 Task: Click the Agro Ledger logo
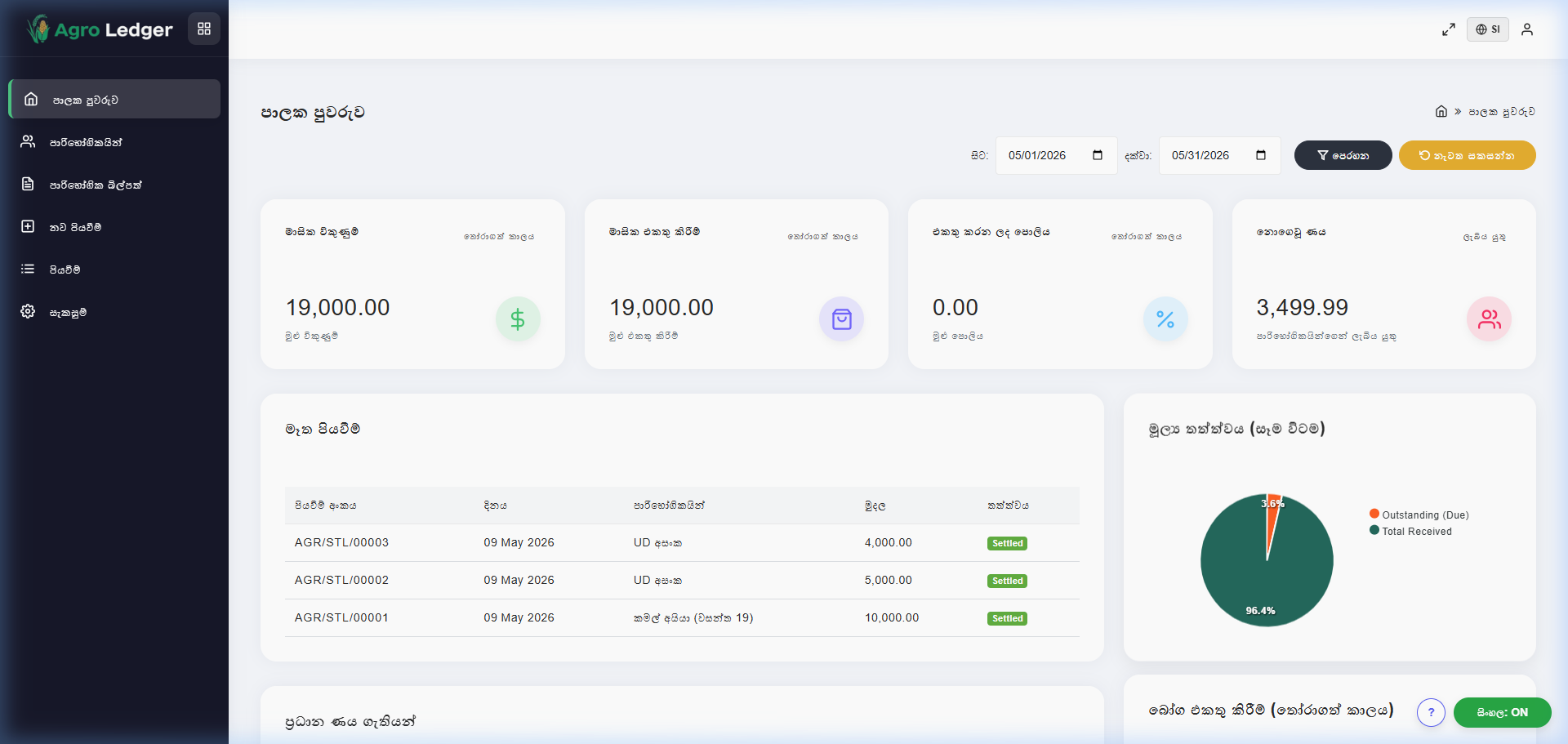(x=100, y=29)
